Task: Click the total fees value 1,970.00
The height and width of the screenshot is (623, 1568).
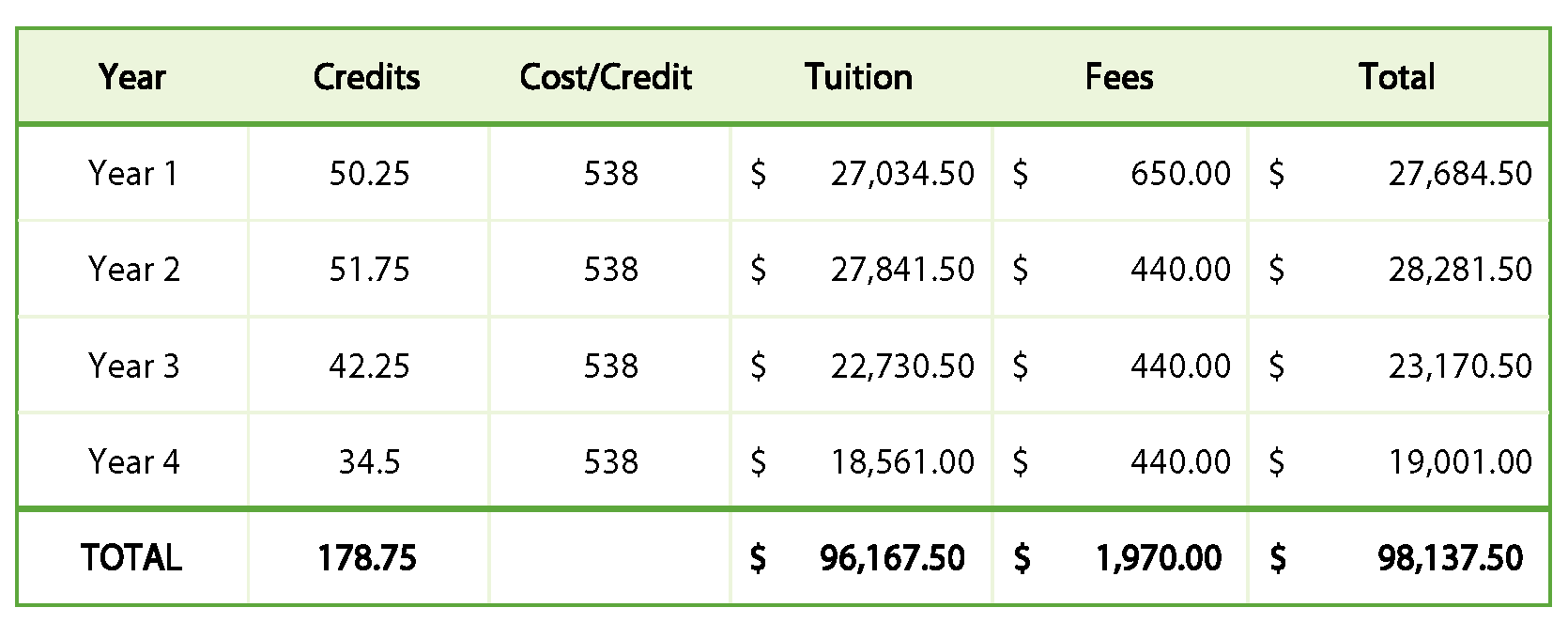Action: tap(1159, 558)
